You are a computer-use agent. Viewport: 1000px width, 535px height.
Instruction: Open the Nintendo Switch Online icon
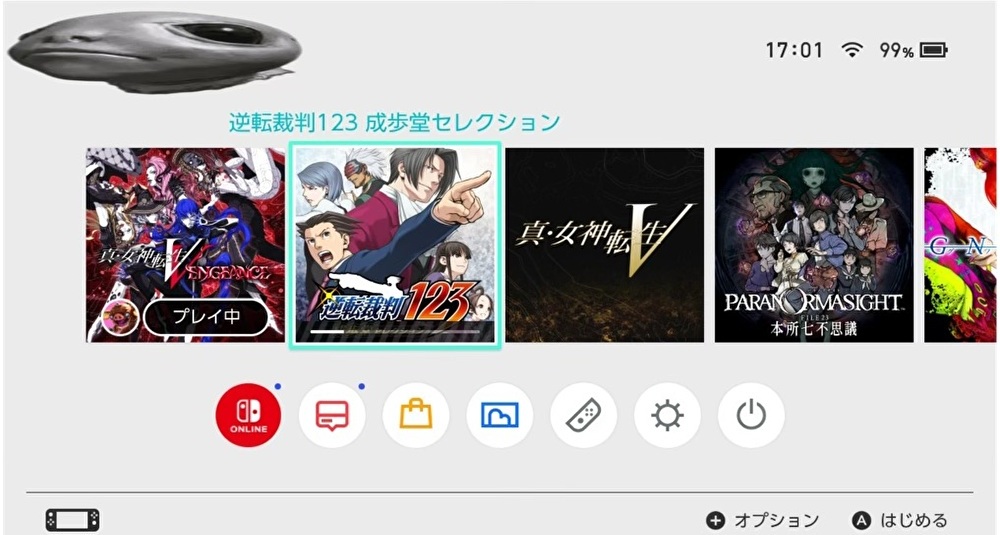click(248, 415)
